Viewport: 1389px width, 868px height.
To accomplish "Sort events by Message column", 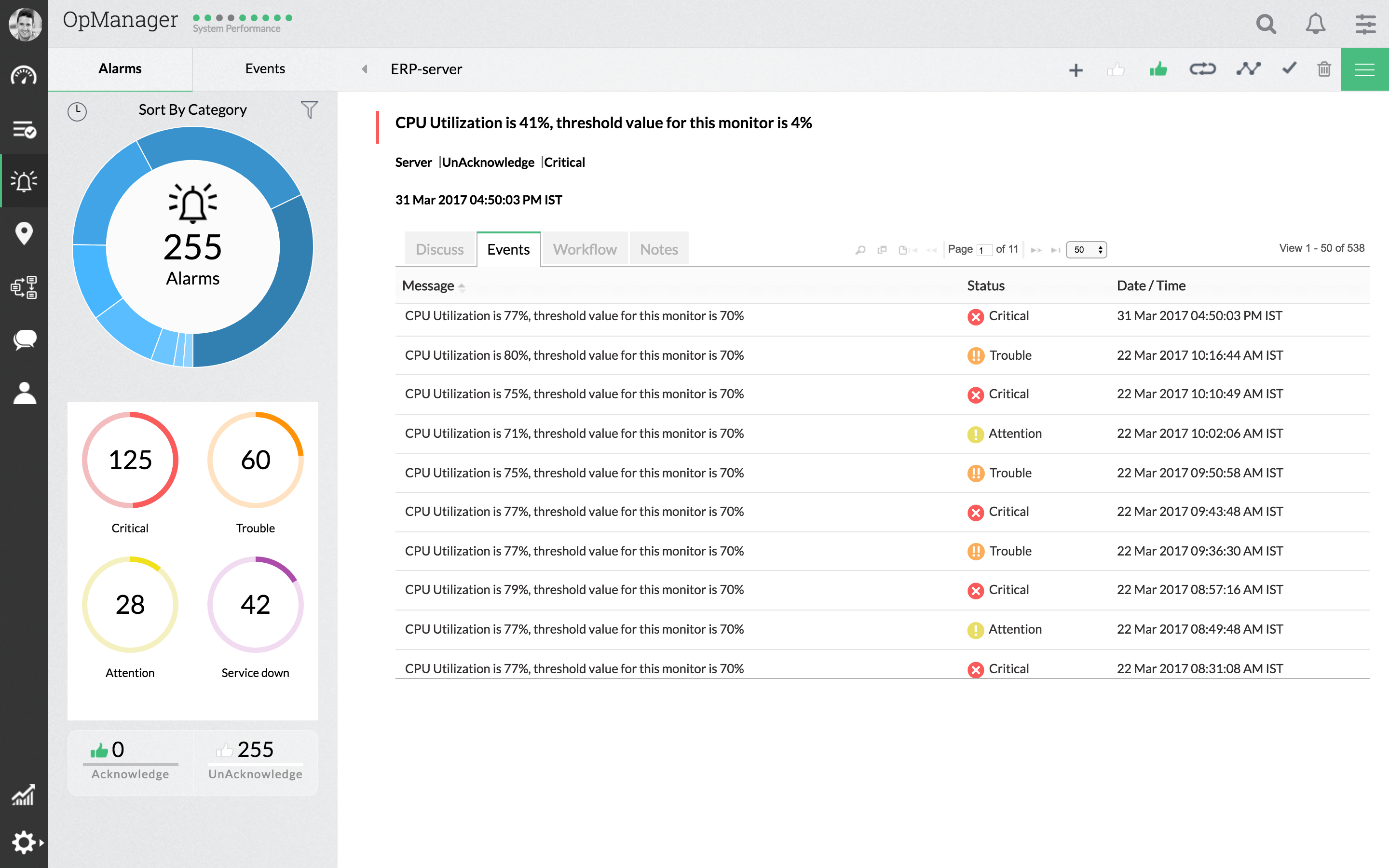I will [429, 285].
